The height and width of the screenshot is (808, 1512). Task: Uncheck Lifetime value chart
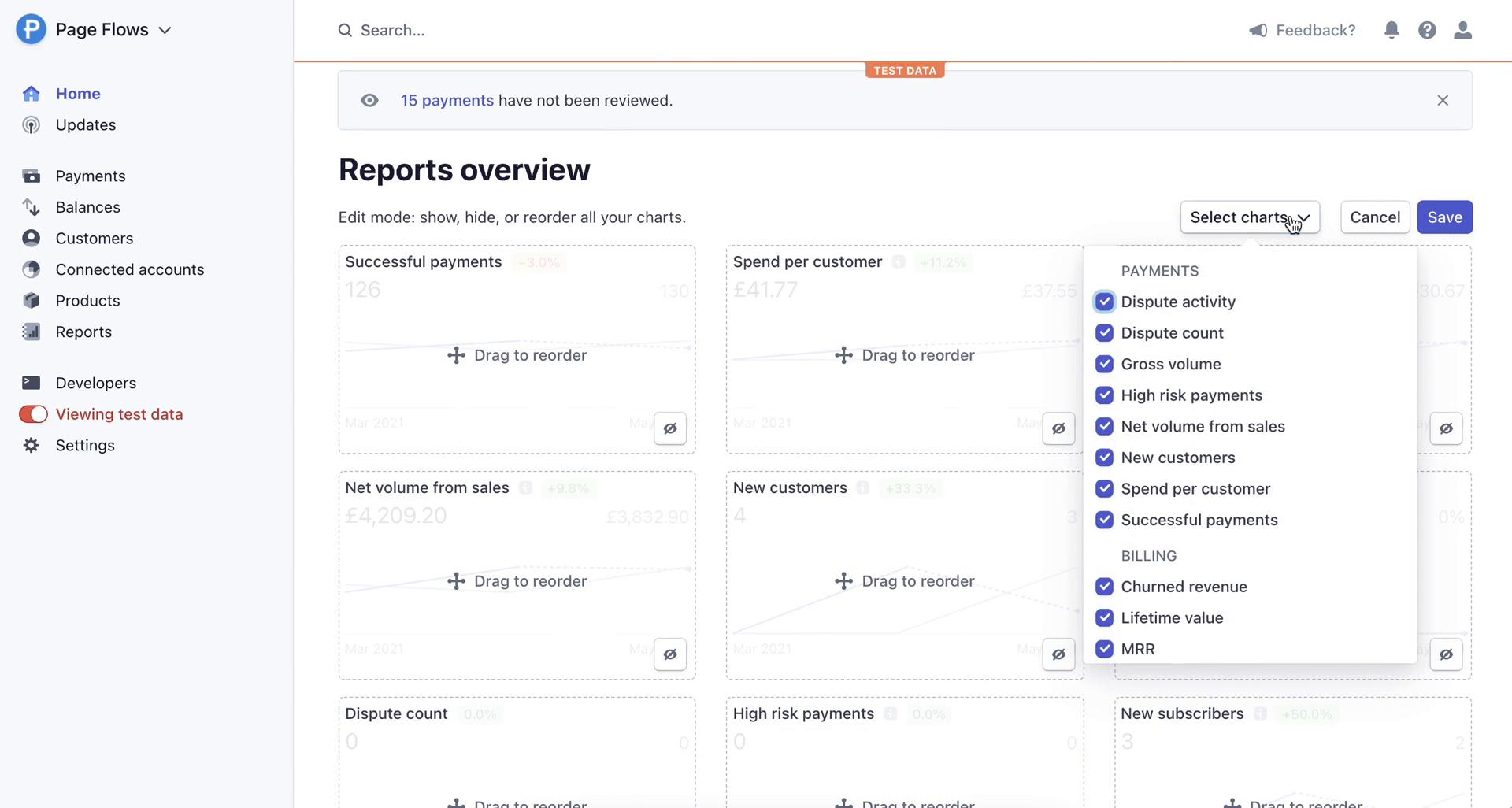tap(1104, 618)
